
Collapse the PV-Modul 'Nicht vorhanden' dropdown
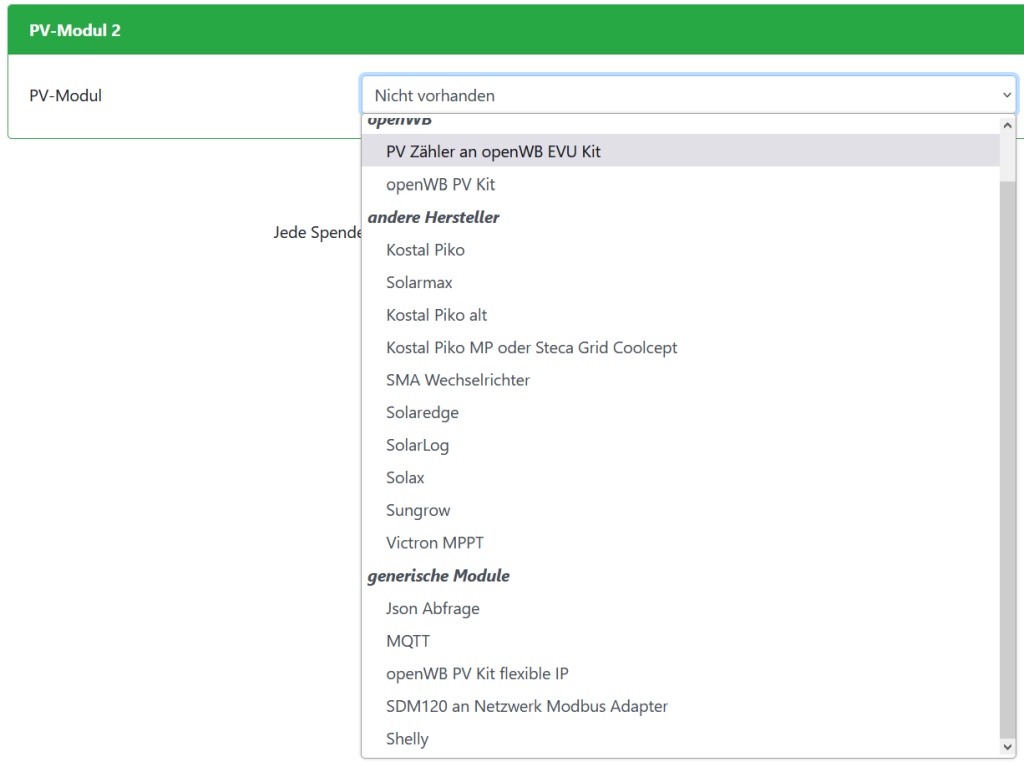coord(688,96)
